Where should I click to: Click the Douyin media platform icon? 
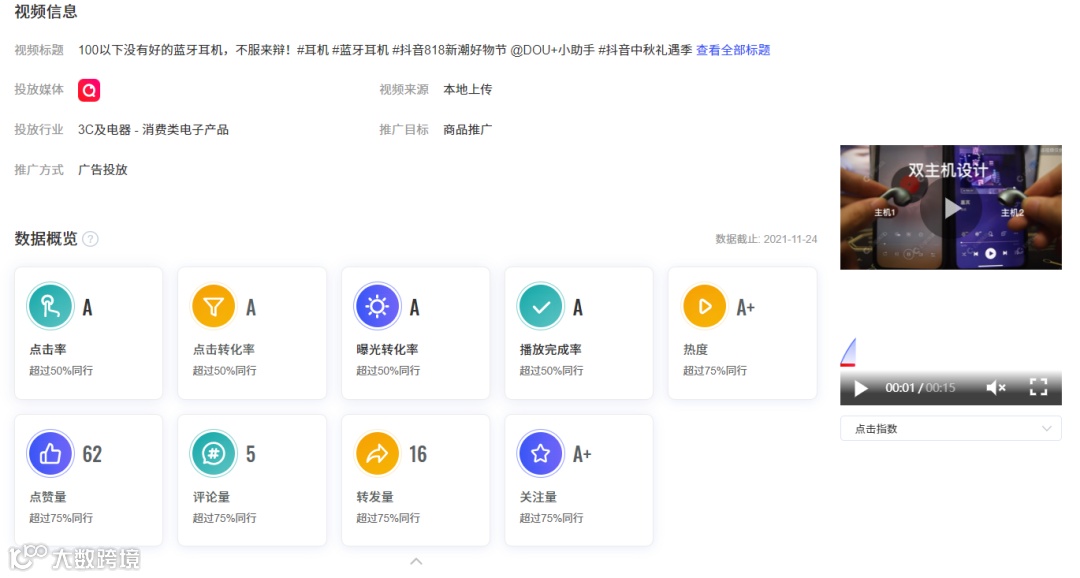[88, 89]
